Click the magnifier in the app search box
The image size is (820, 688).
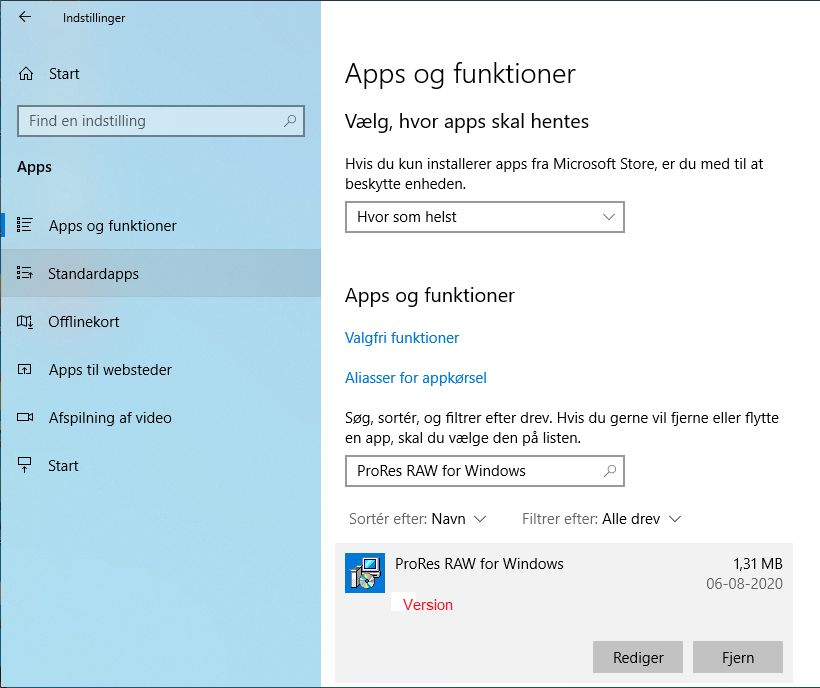(610, 471)
